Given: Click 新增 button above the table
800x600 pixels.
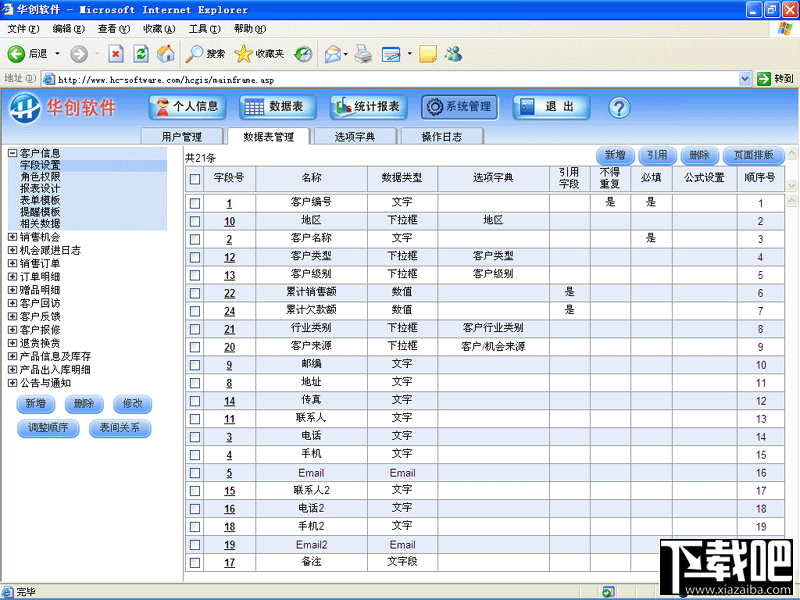Looking at the screenshot, I should 615,155.
